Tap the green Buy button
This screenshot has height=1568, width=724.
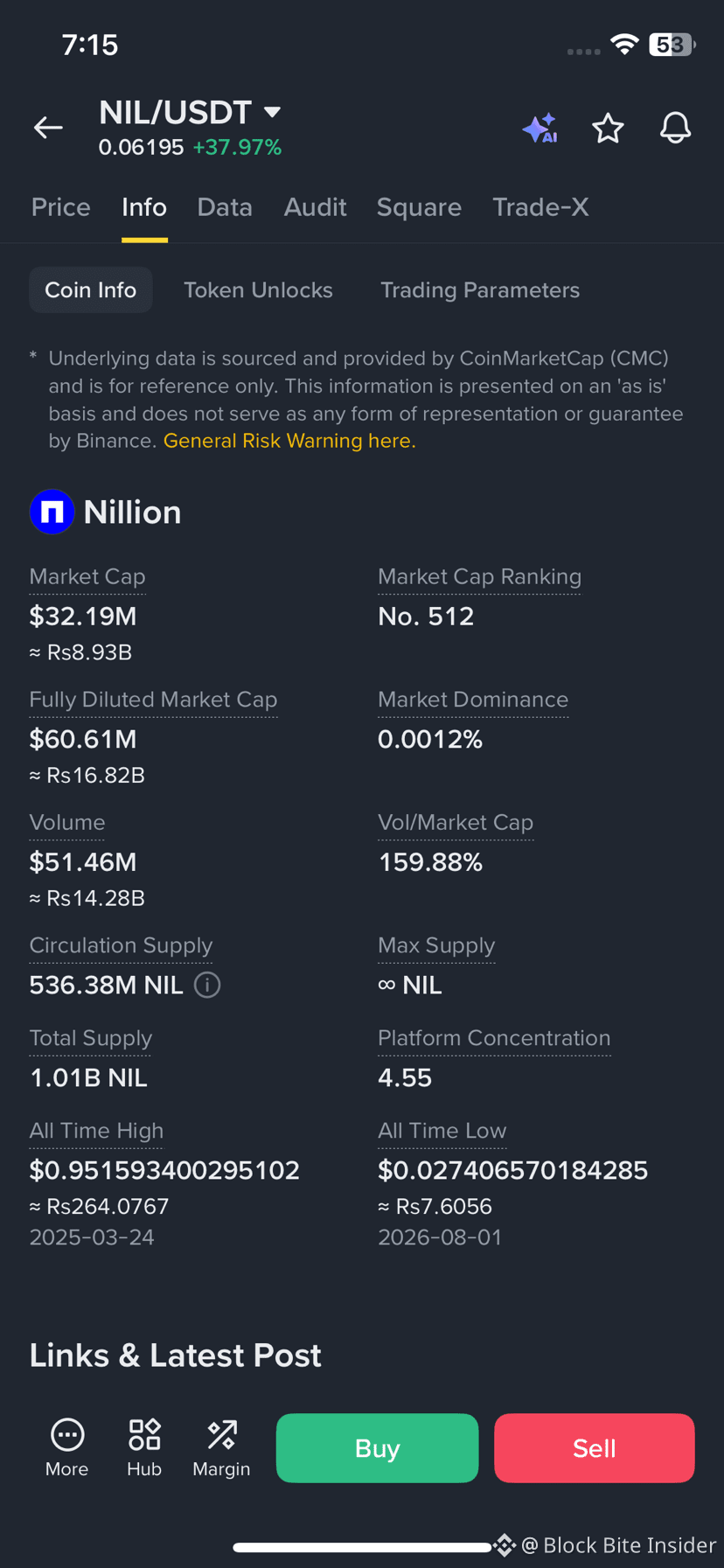(x=377, y=1448)
